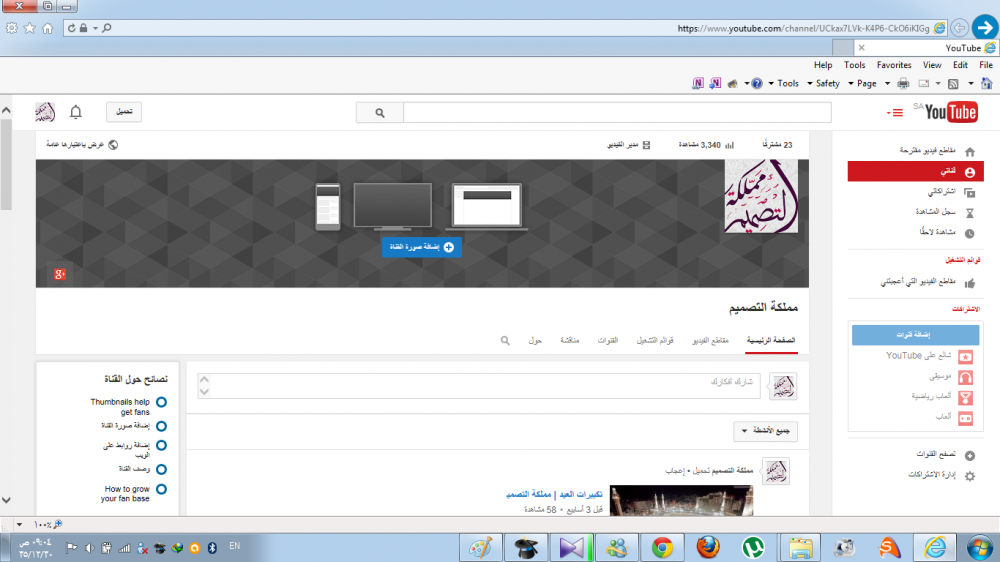The image size is (1000, 562).
Task: Switch to the 'مقاطع الفيديو' channel tab
Action: click(712, 341)
